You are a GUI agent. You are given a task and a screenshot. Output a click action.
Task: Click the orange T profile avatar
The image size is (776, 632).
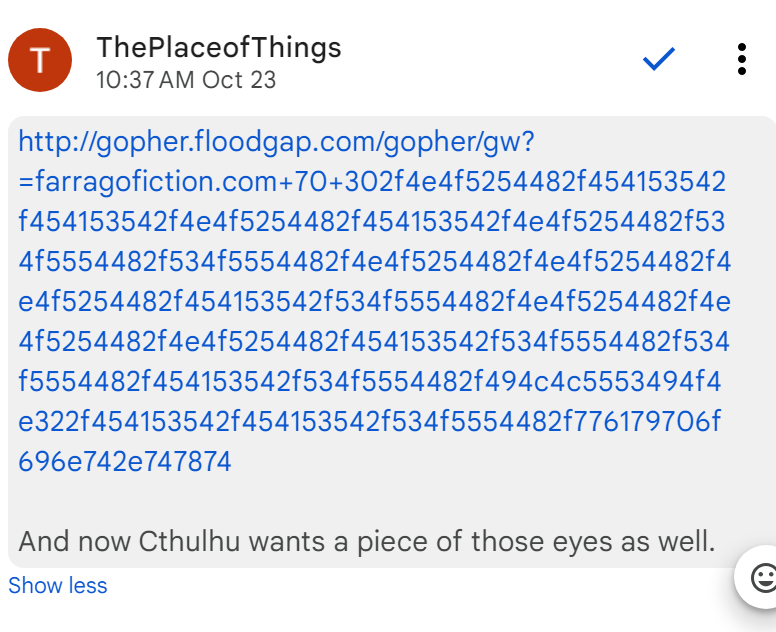click(39, 60)
